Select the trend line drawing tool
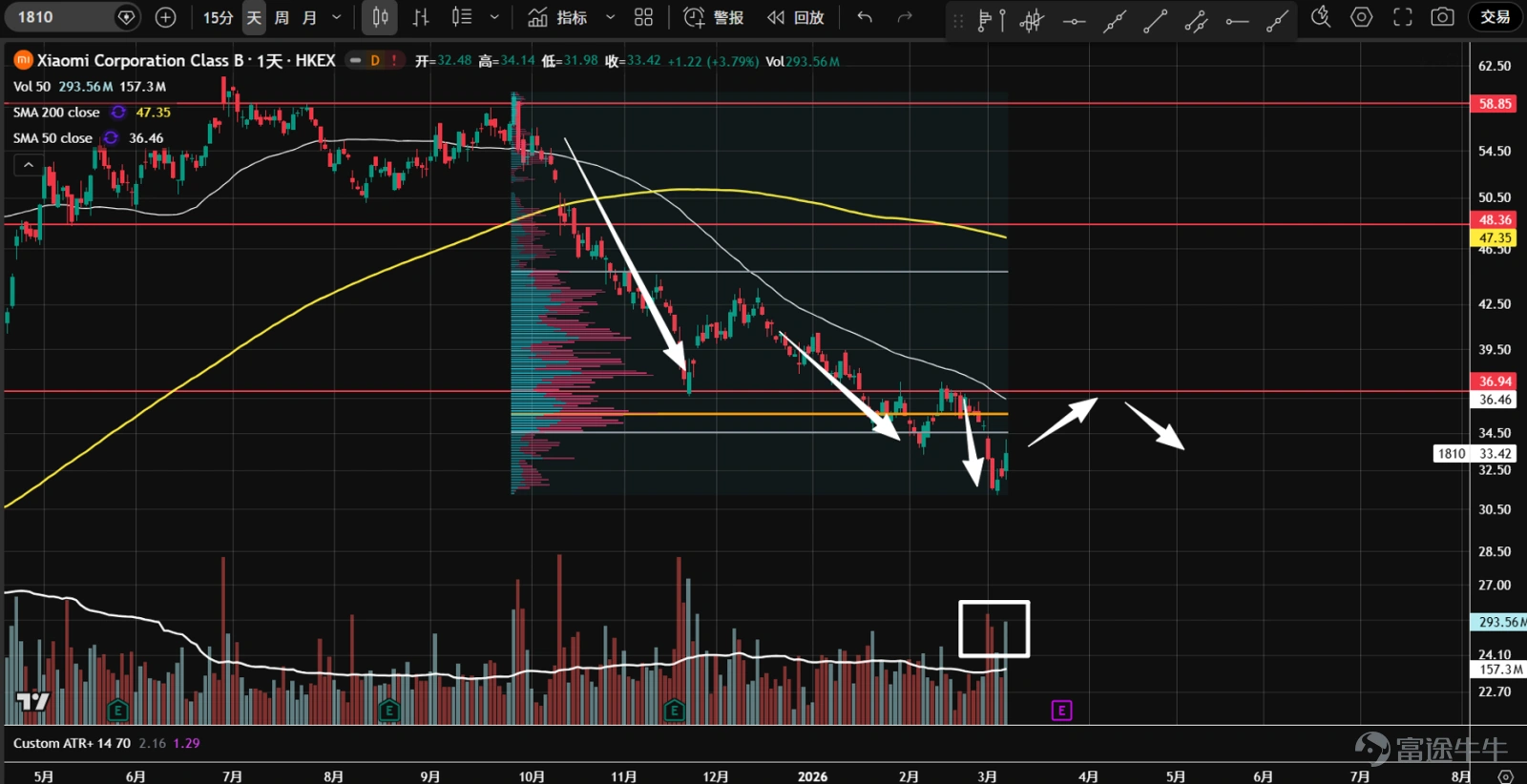 pyautogui.click(x=1156, y=20)
